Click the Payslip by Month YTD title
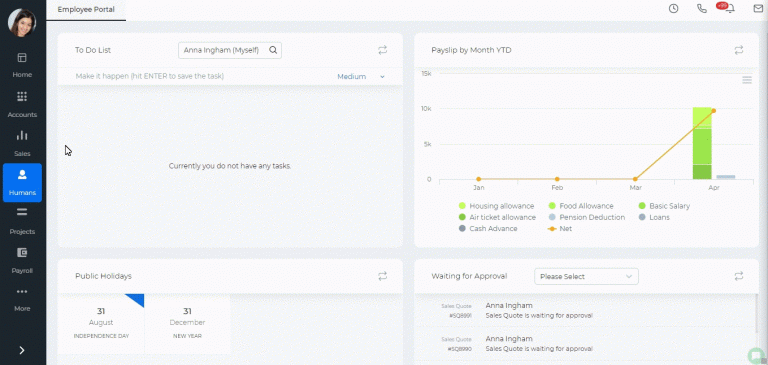Screen dimensions: 768x365 (471, 50)
